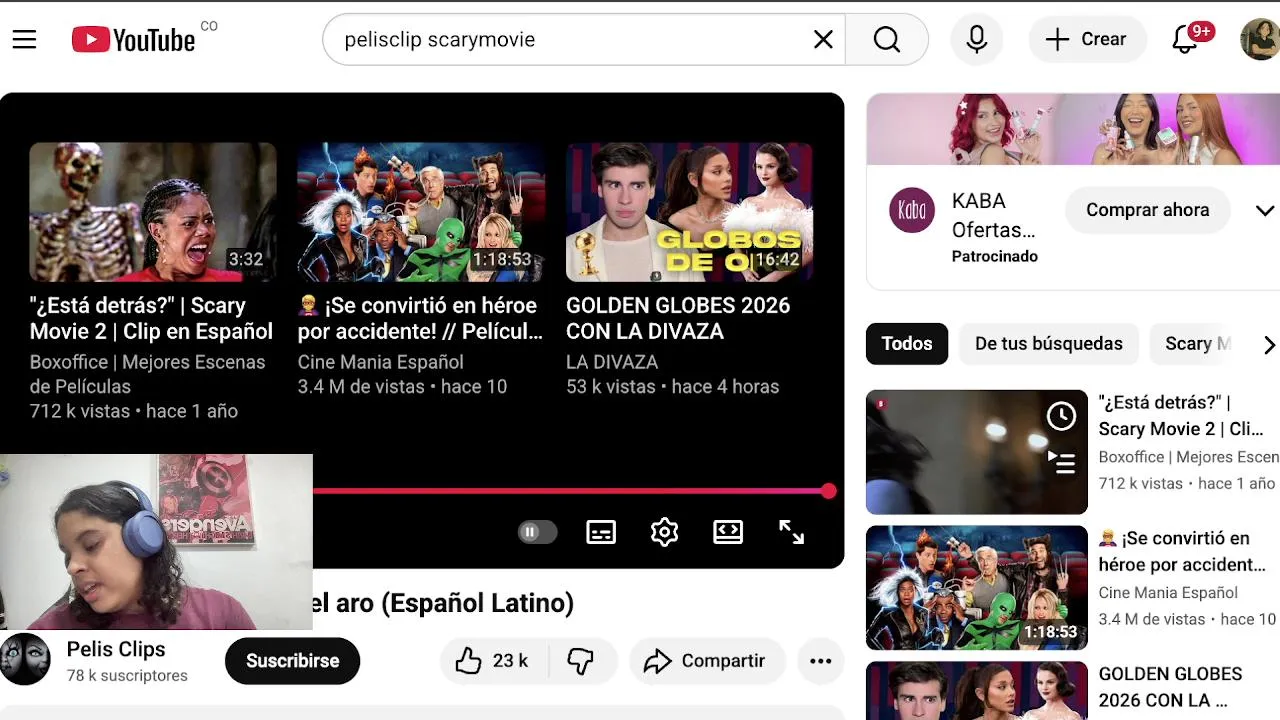Open sidebar 1:18:53 movie thumbnail

coord(976,588)
